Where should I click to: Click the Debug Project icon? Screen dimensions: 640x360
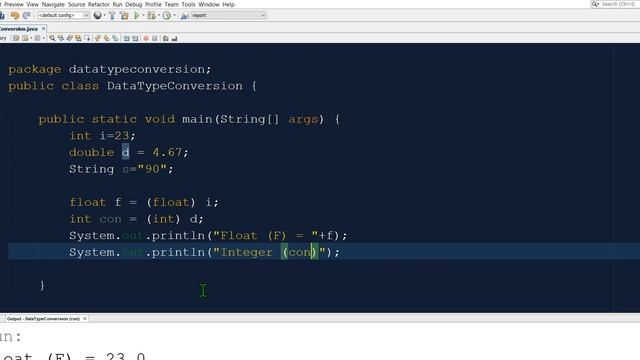pos(151,16)
